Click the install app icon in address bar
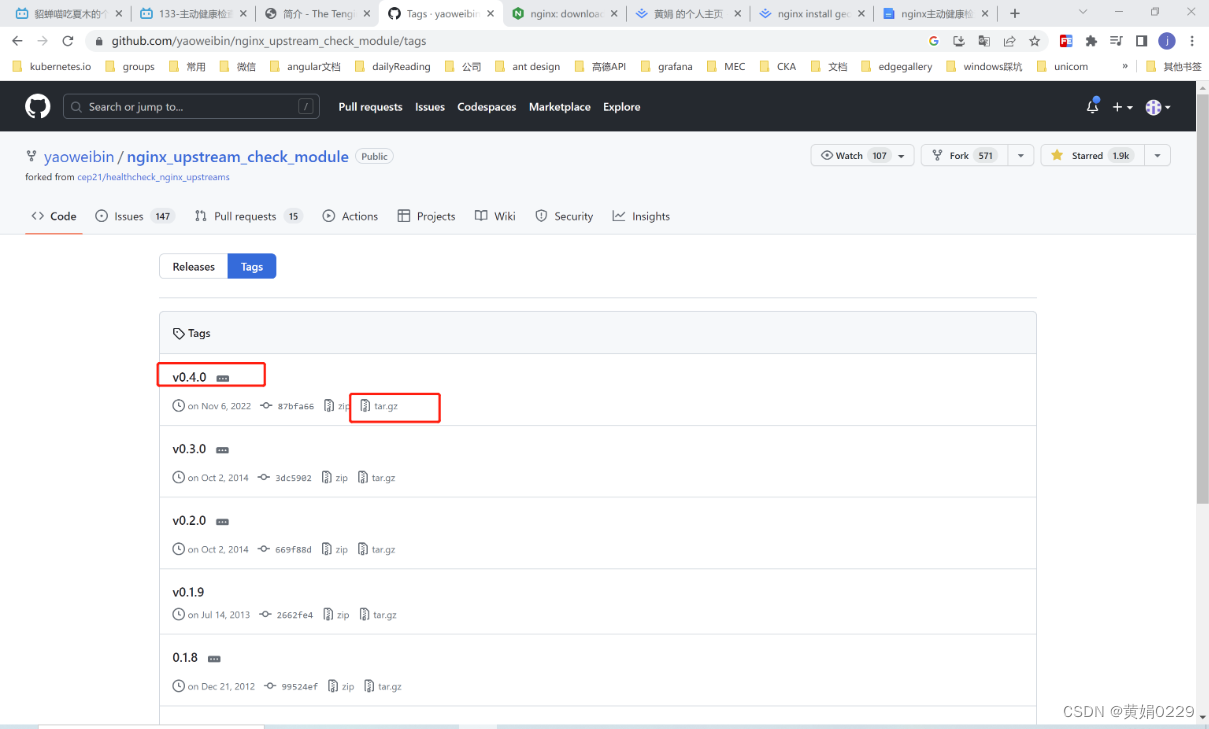 click(959, 41)
